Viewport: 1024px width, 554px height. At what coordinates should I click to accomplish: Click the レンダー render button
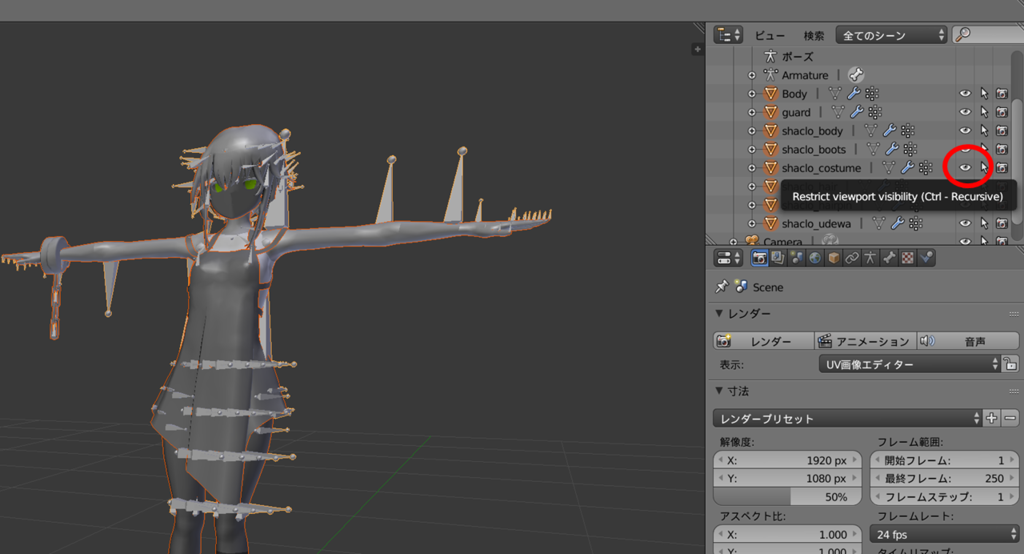coord(763,341)
